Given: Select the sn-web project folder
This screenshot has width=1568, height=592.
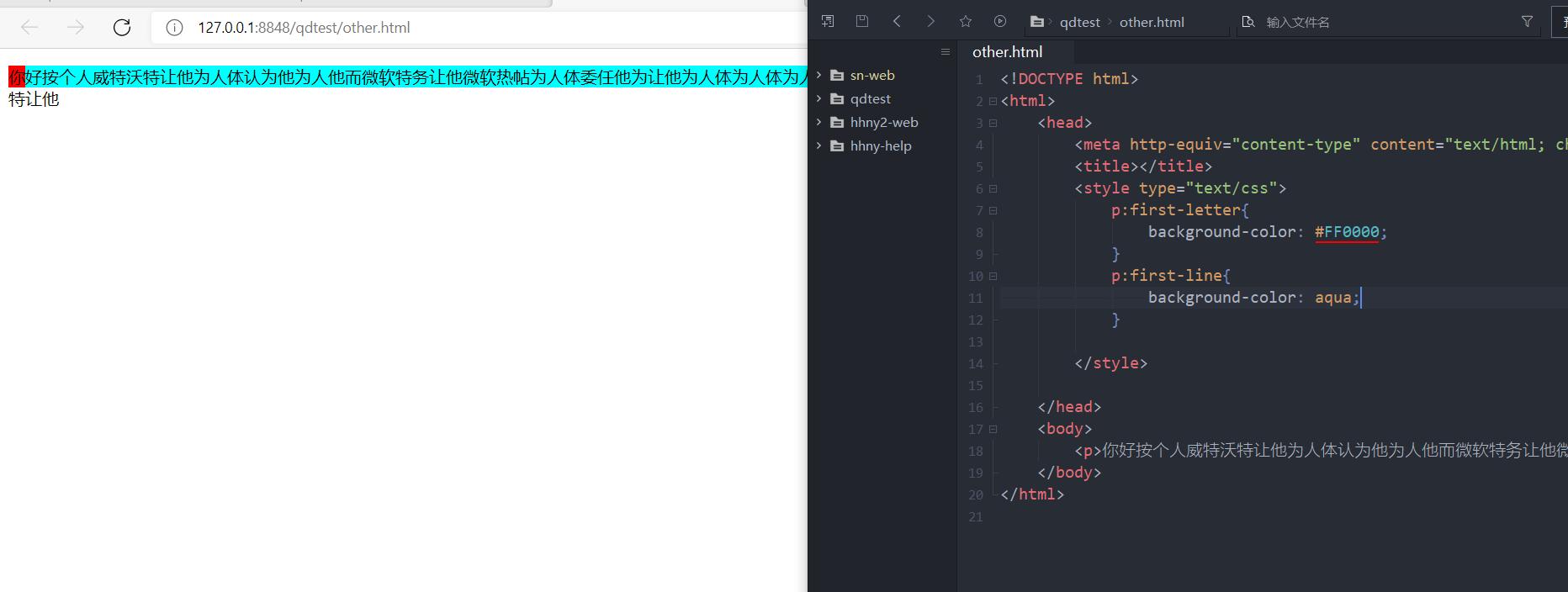Looking at the screenshot, I should tap(871, 76).
